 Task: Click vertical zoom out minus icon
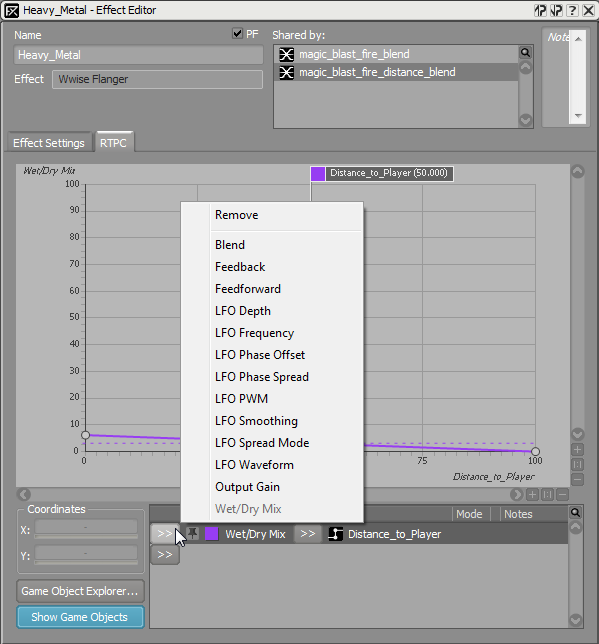[x=578, y=479]
